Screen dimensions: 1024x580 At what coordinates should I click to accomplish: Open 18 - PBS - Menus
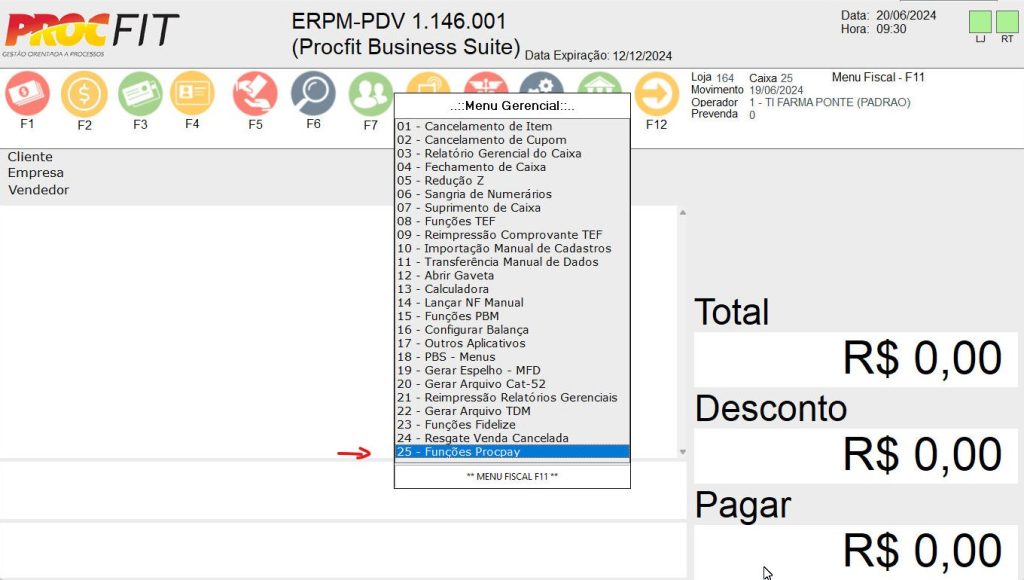click(512, 357)
